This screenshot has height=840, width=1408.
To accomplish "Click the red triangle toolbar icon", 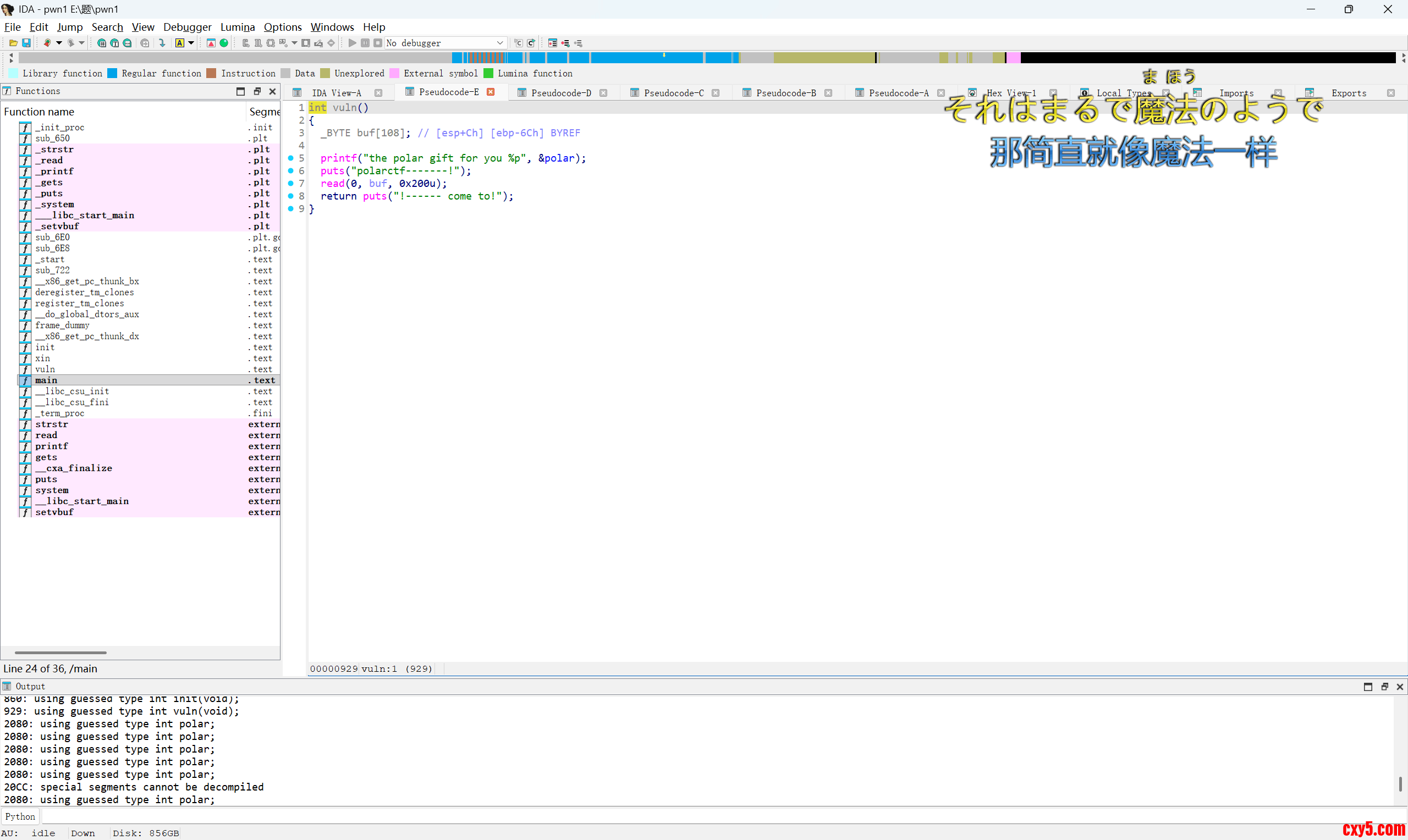I will 211,43.
